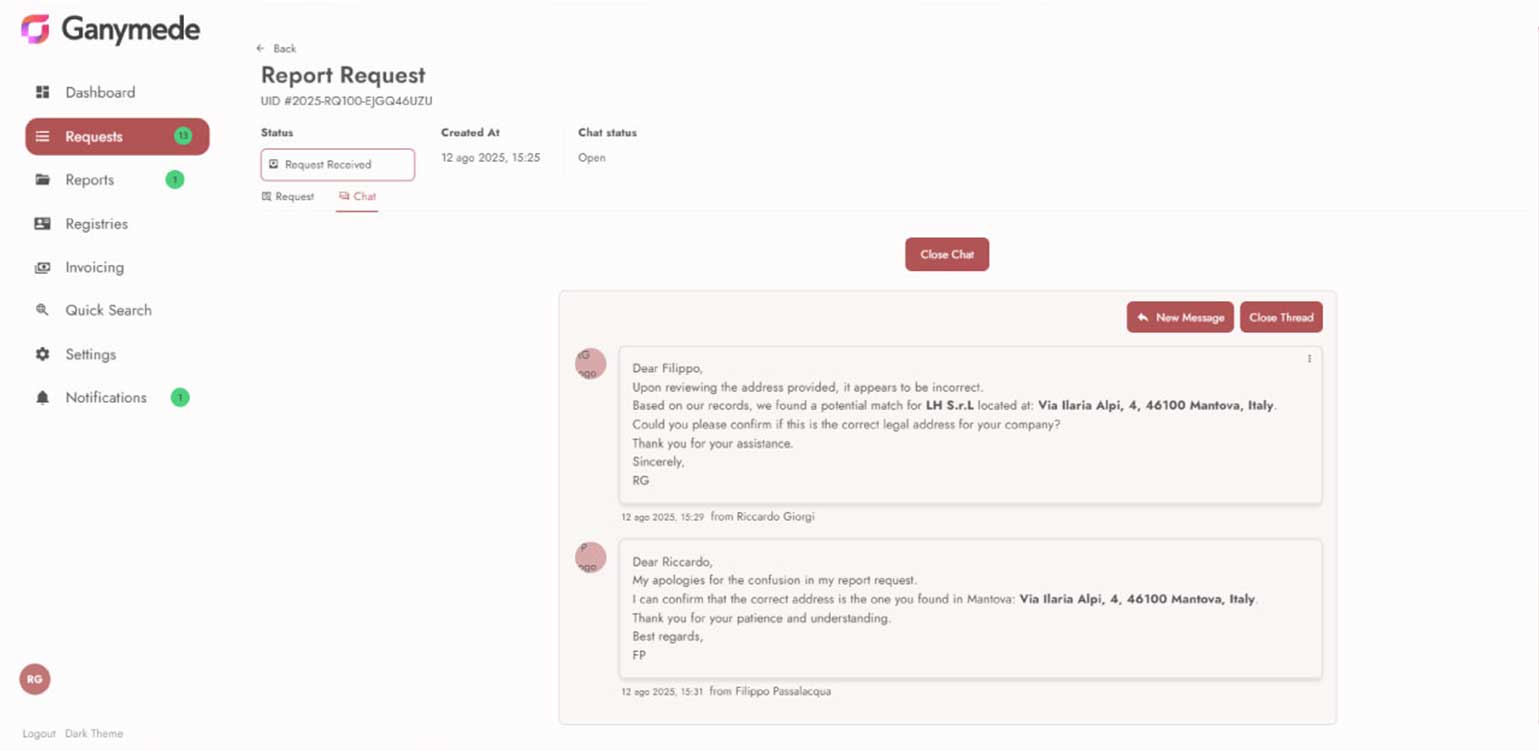Open the three-dot menu on Riccardo's message
Image resolution: width=1539 pixels, height=751 pixels.
coord(1309,359)
